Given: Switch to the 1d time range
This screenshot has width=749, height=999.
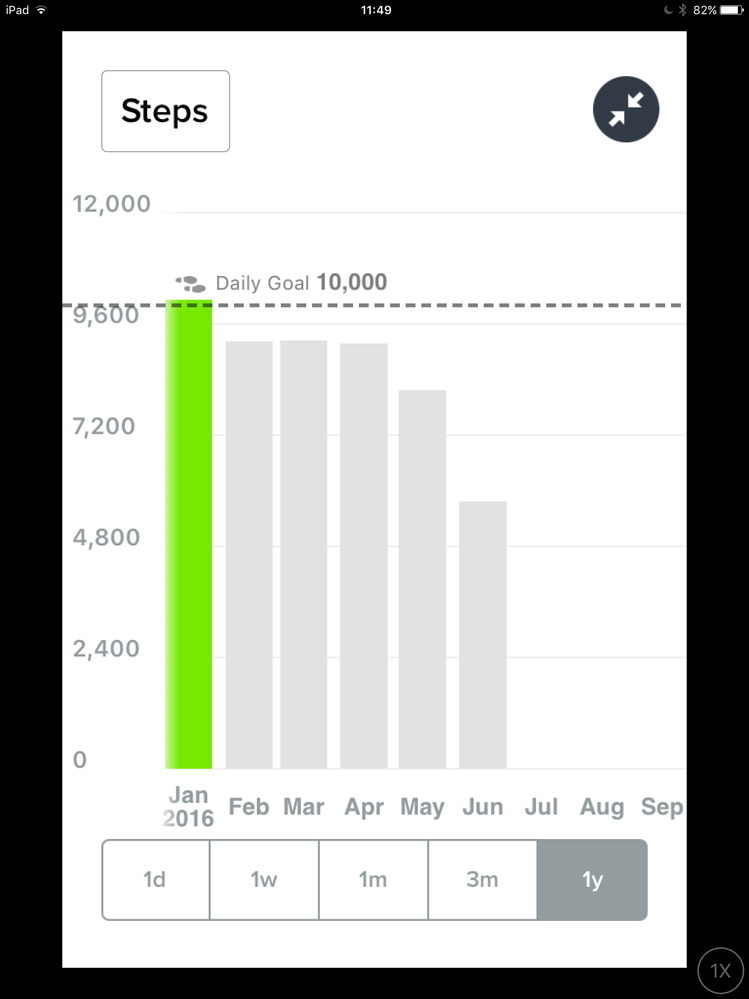Looking at the screenshot, I should pos(155,879).
